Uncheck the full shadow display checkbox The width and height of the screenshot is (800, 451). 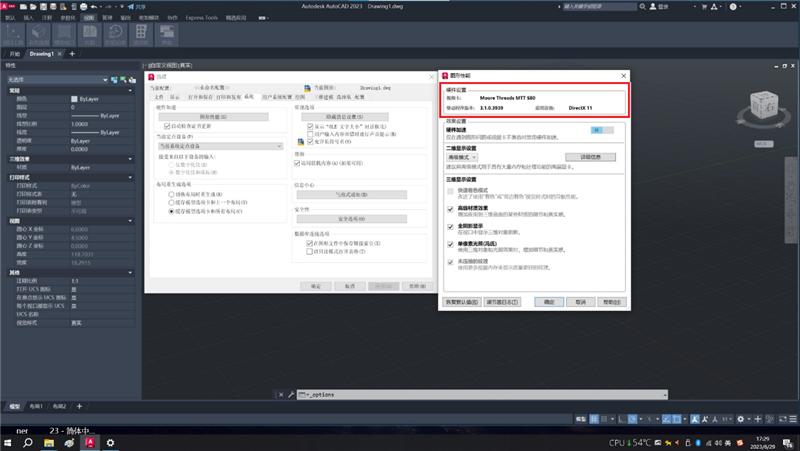[x=450, y=226]
